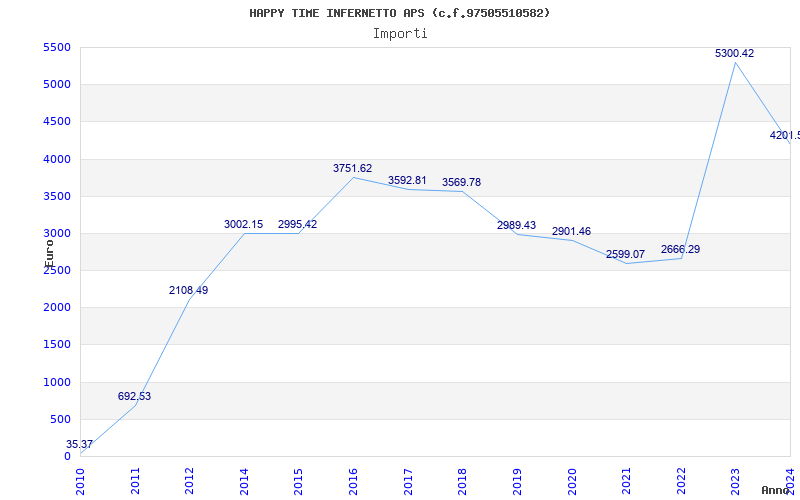
Task: Select the 2108.49 data label
Action: (189, 290)
